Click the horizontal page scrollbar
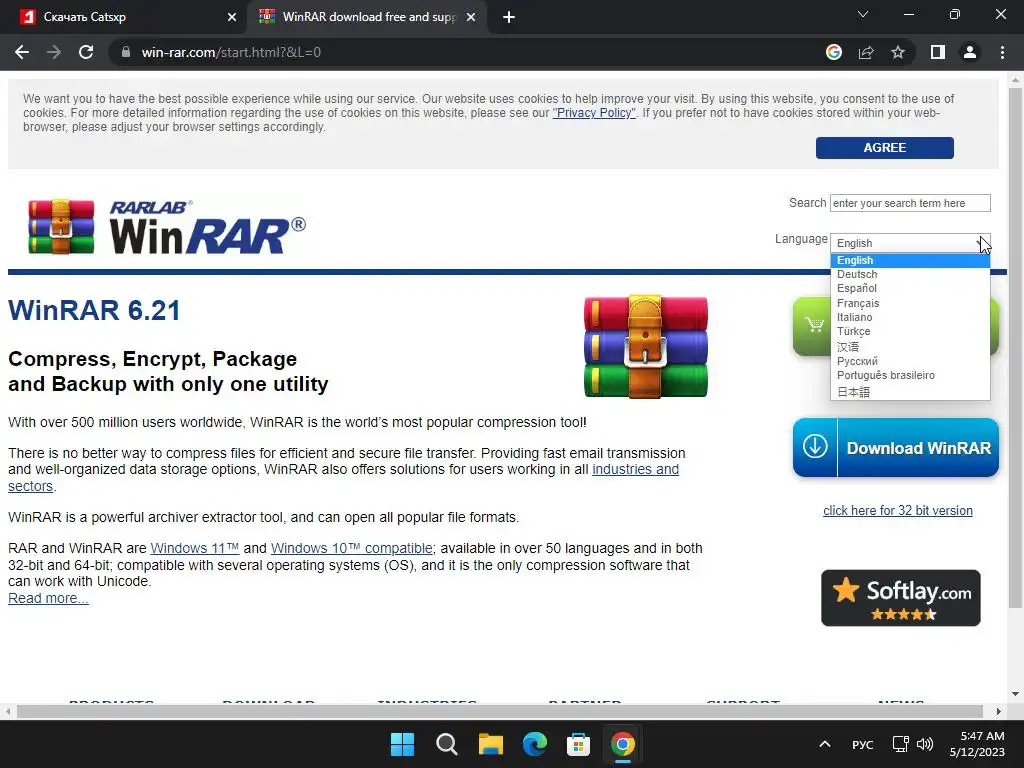Viewport: 1024px width, 768px height. pyautogui.click(x=500, y=711)
